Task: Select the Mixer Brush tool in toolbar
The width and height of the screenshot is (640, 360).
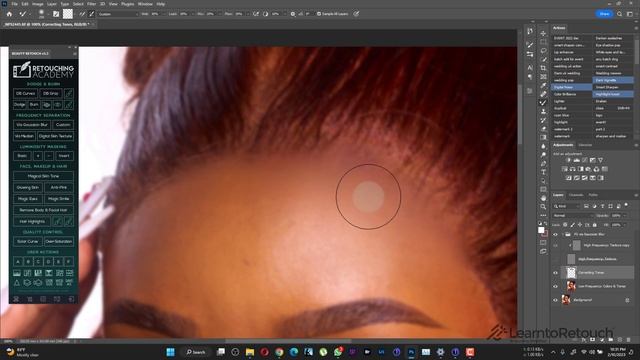Action: (543, 103)
